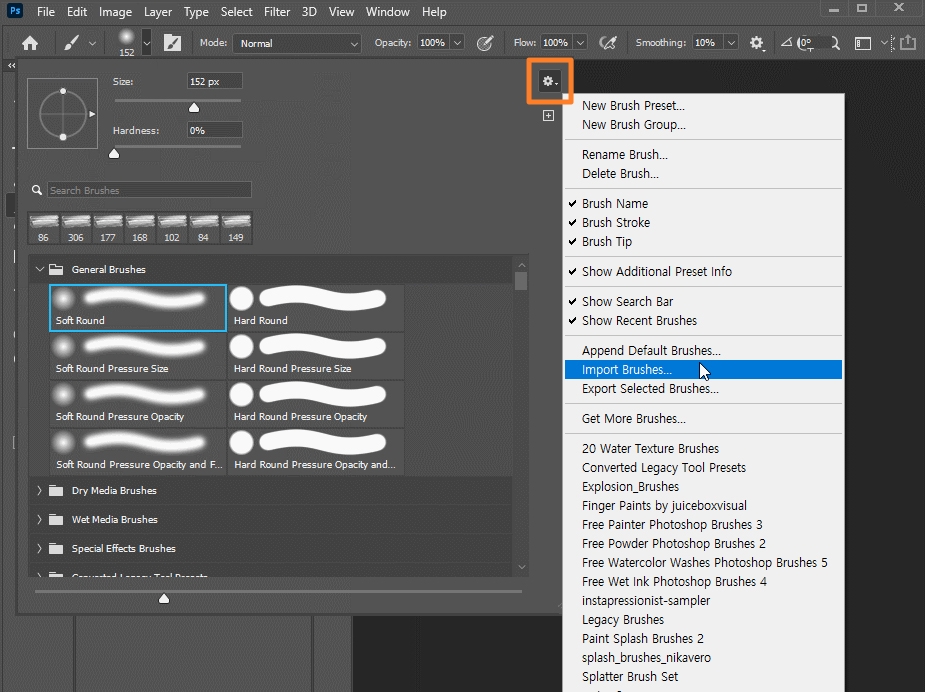Collapse the General Brushes group
This screenshot has height=692, width=925.
pyautogui.click(x=40, y=270)
